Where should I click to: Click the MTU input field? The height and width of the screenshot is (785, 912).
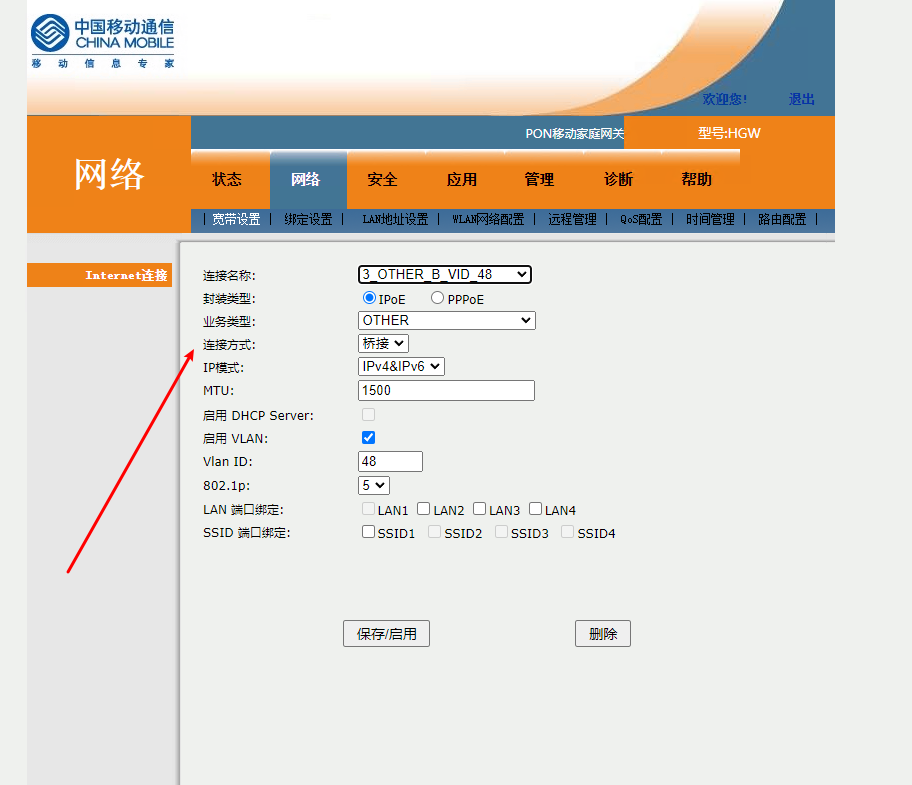pos(446,391)
